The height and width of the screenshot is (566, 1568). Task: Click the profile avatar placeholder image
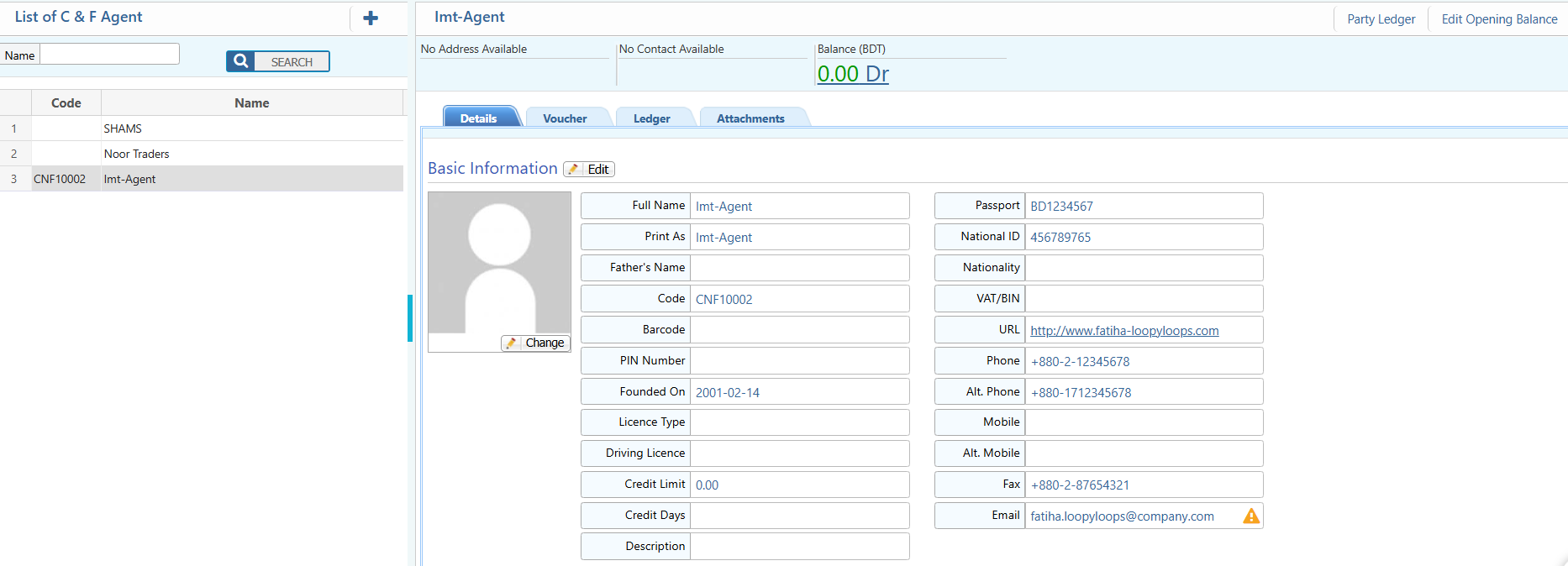click(499, 262)
